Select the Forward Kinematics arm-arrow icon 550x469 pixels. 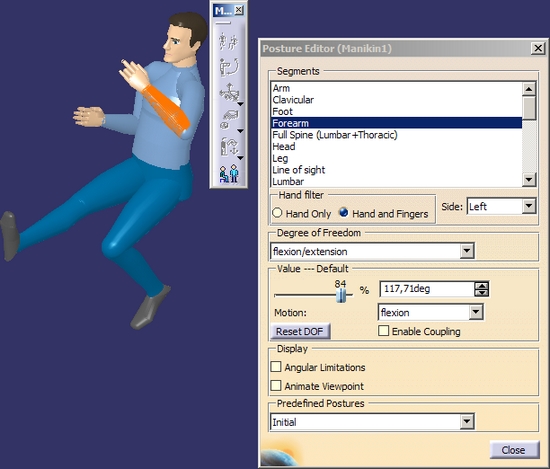tap(229, 67)
